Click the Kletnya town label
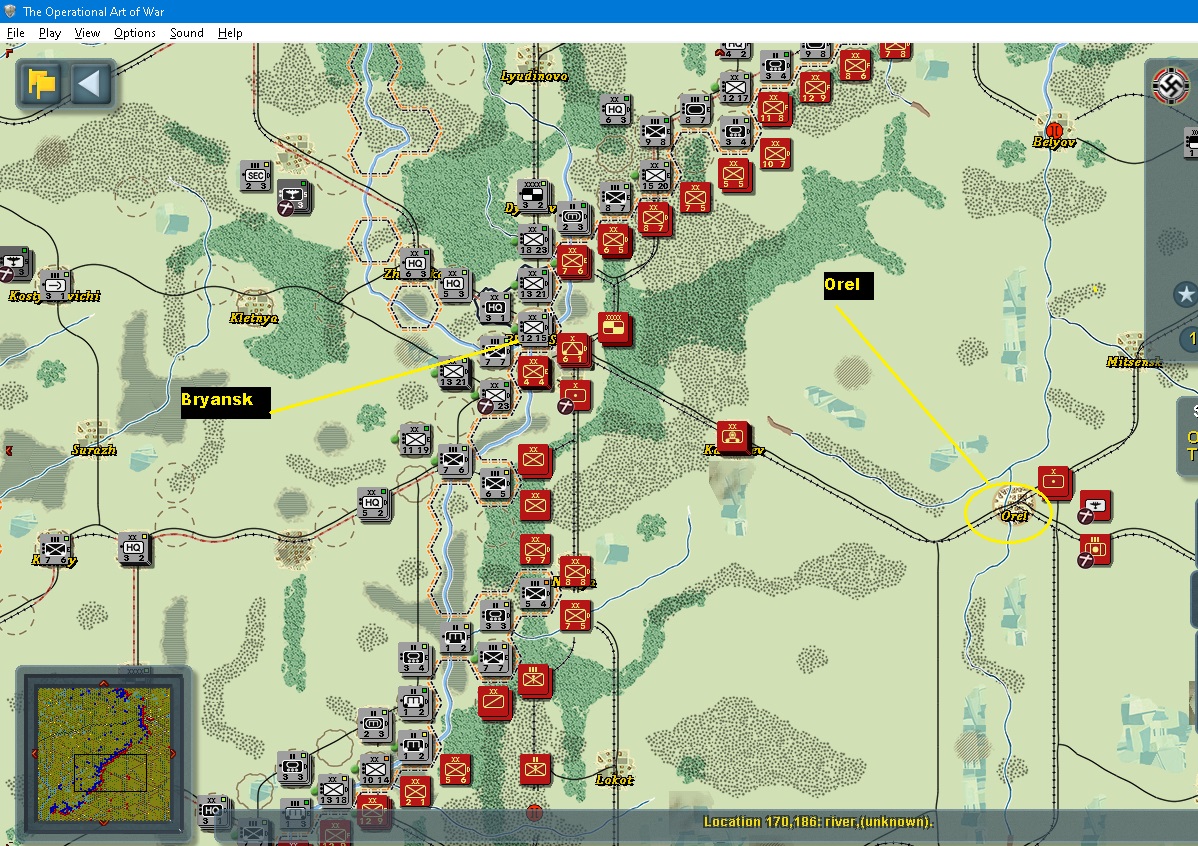Viewport: 1198px width, 846px height. click(254, 318)
